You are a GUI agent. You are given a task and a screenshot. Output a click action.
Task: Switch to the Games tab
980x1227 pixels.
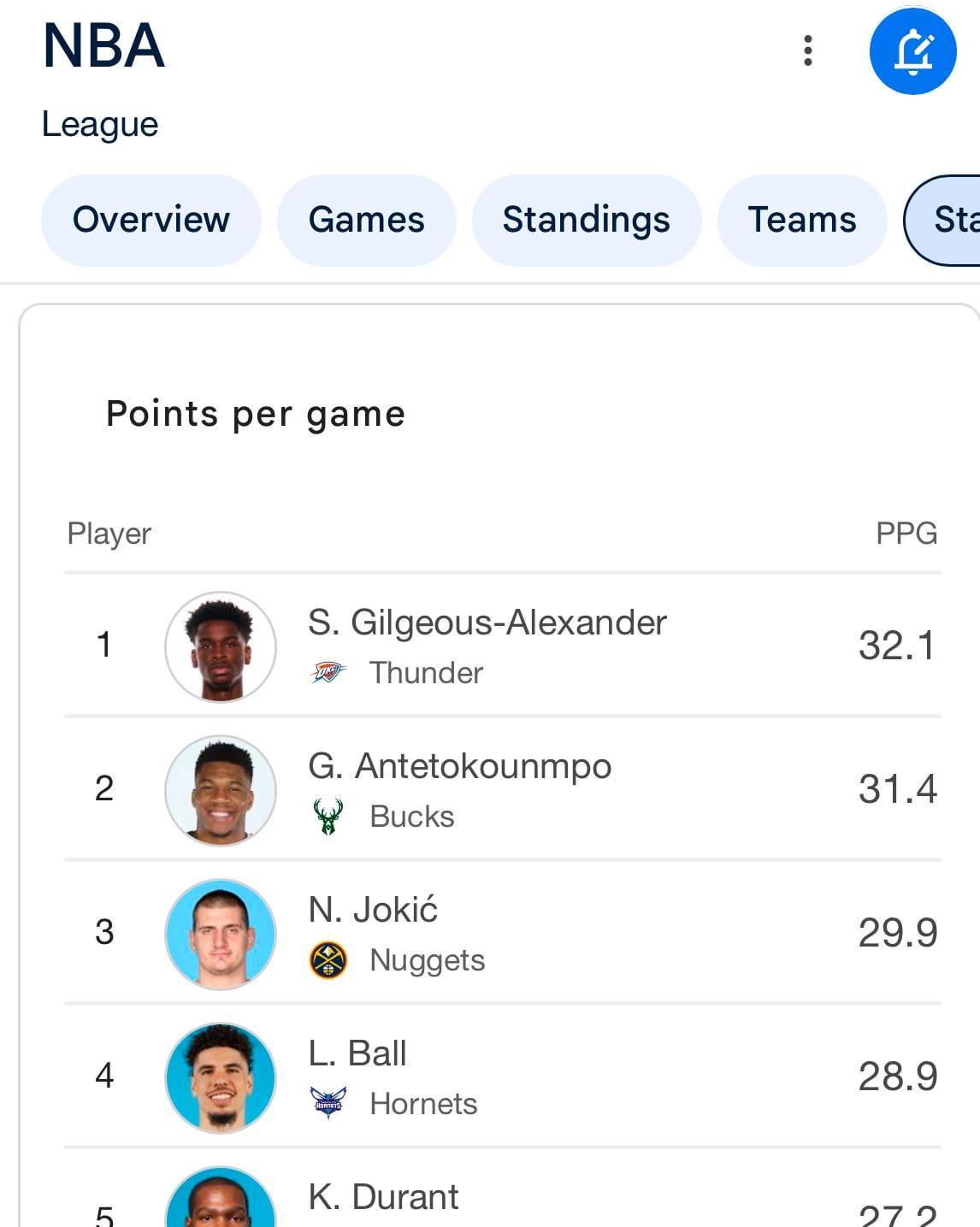[366, 220]
